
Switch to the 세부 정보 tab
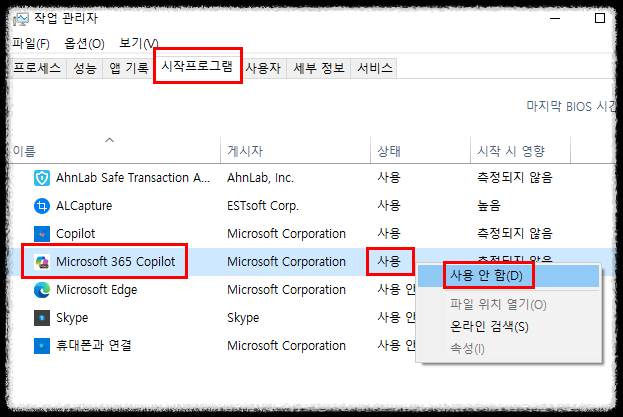coord(319,68)
